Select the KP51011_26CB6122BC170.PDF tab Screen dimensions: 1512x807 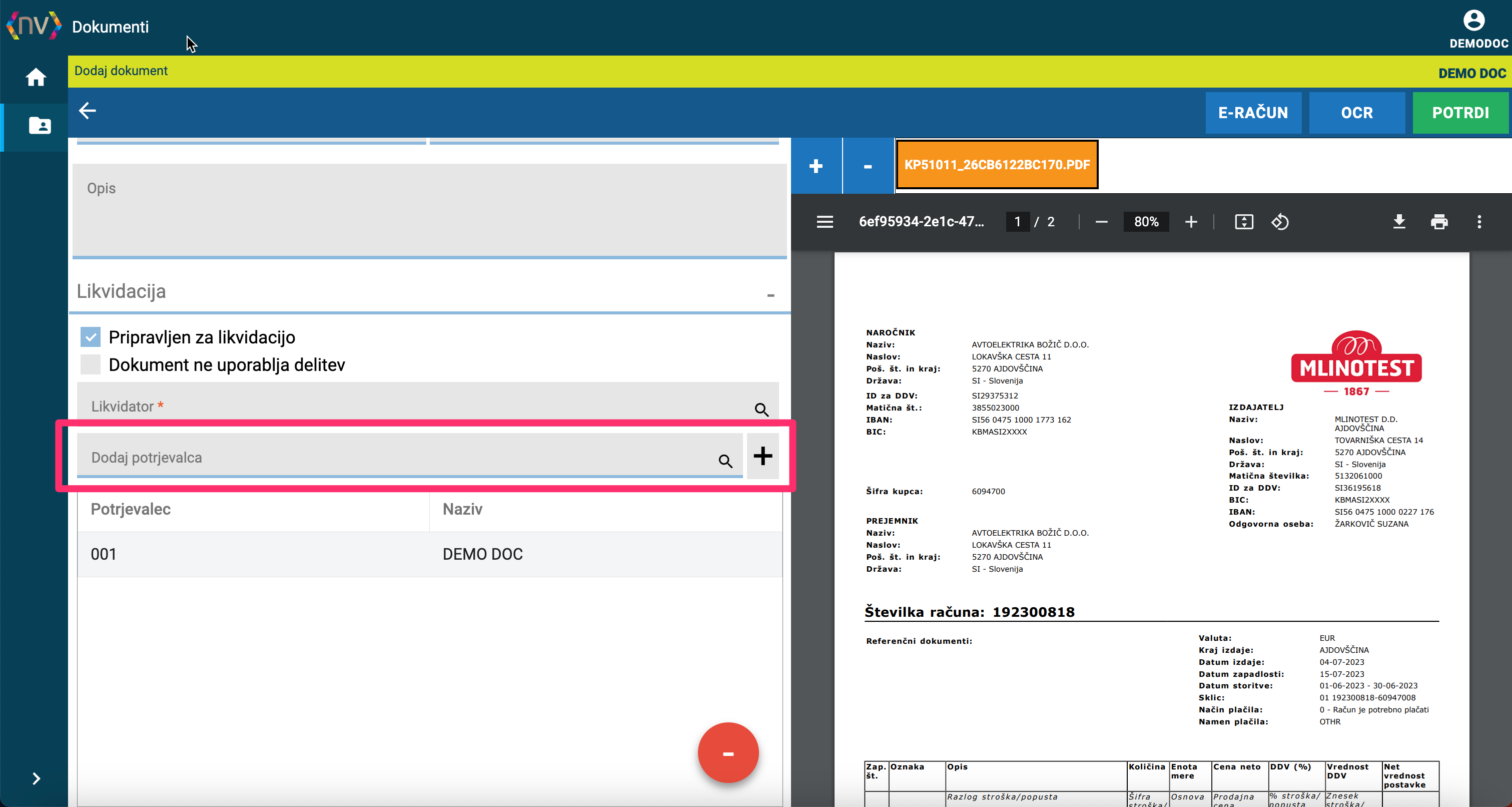[x=997, y=165]
